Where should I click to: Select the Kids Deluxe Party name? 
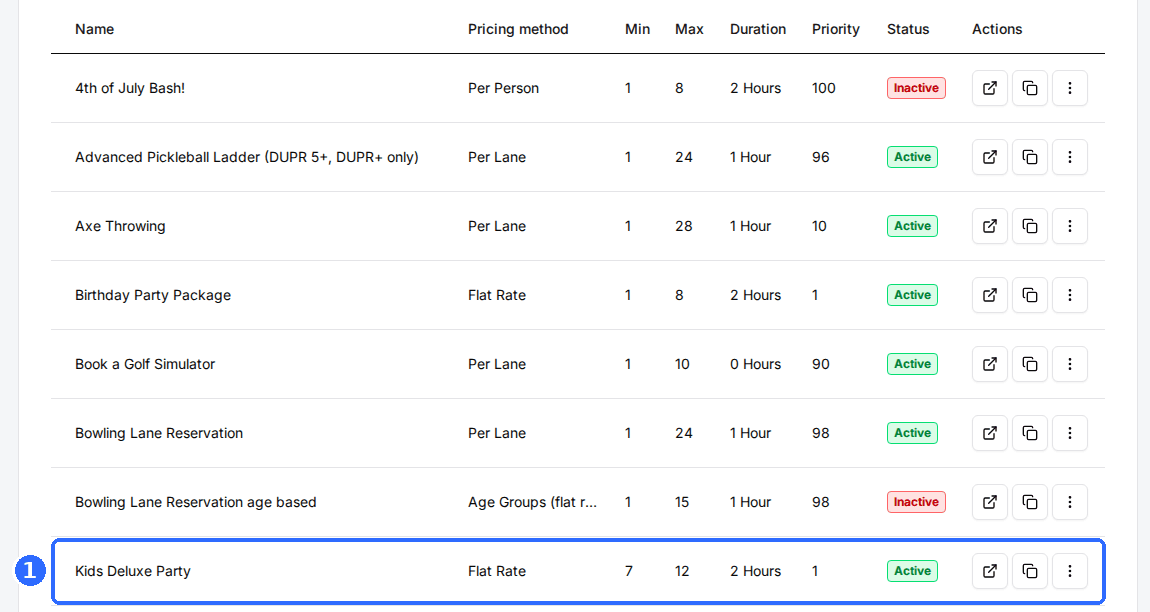[133, 571]
